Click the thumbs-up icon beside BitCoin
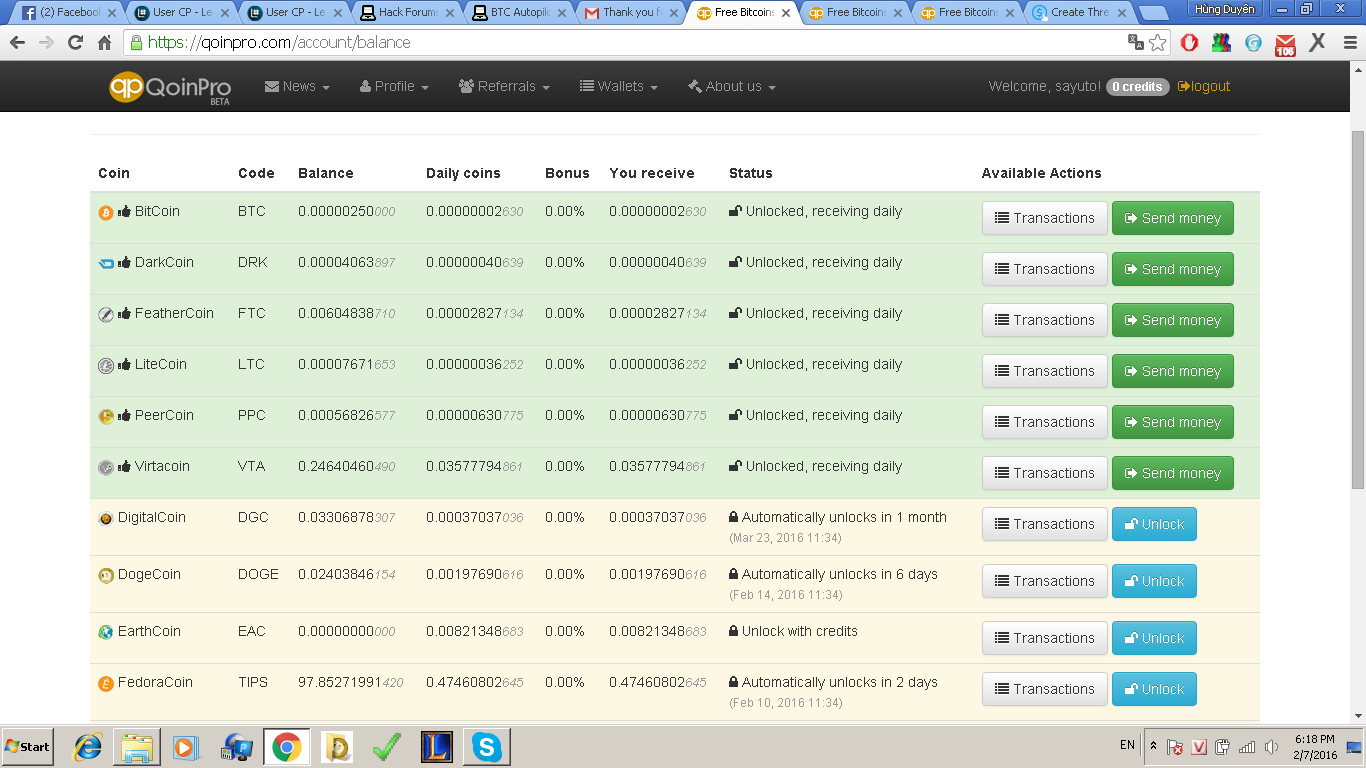The image size is (1366, 768). click(x=125, y=211)
